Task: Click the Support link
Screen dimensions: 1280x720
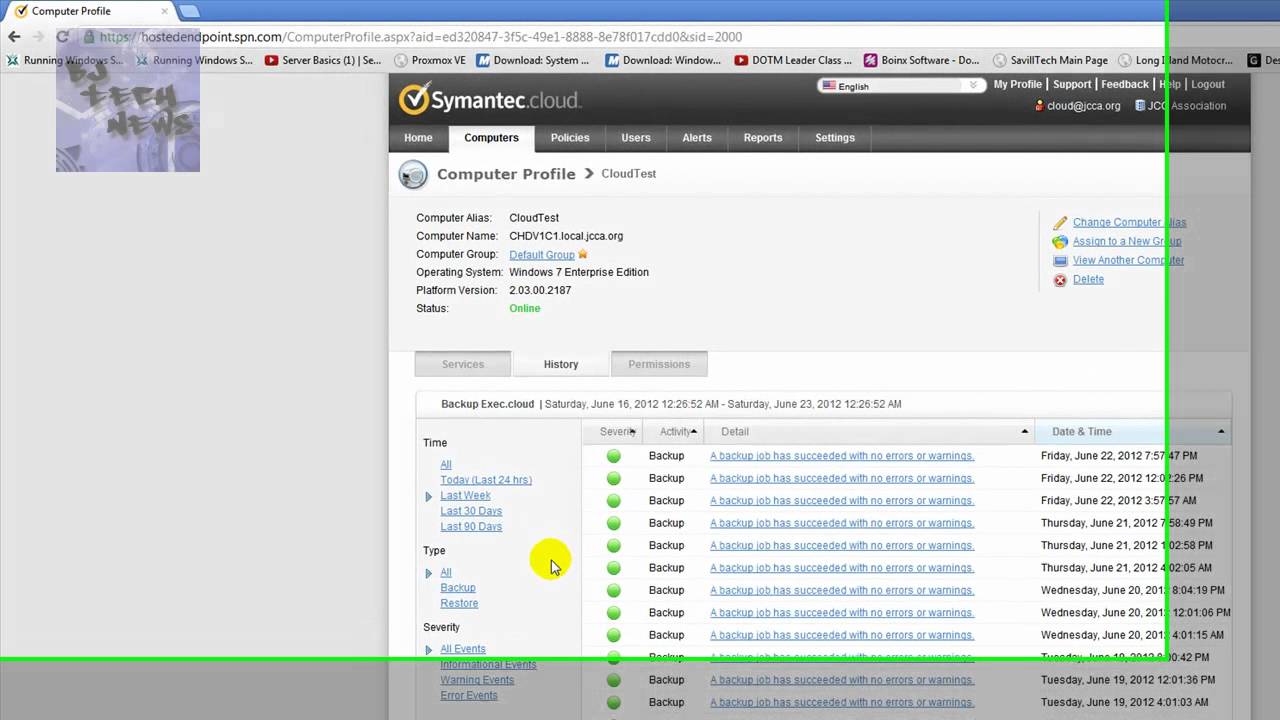Action: coord(1072,85)
